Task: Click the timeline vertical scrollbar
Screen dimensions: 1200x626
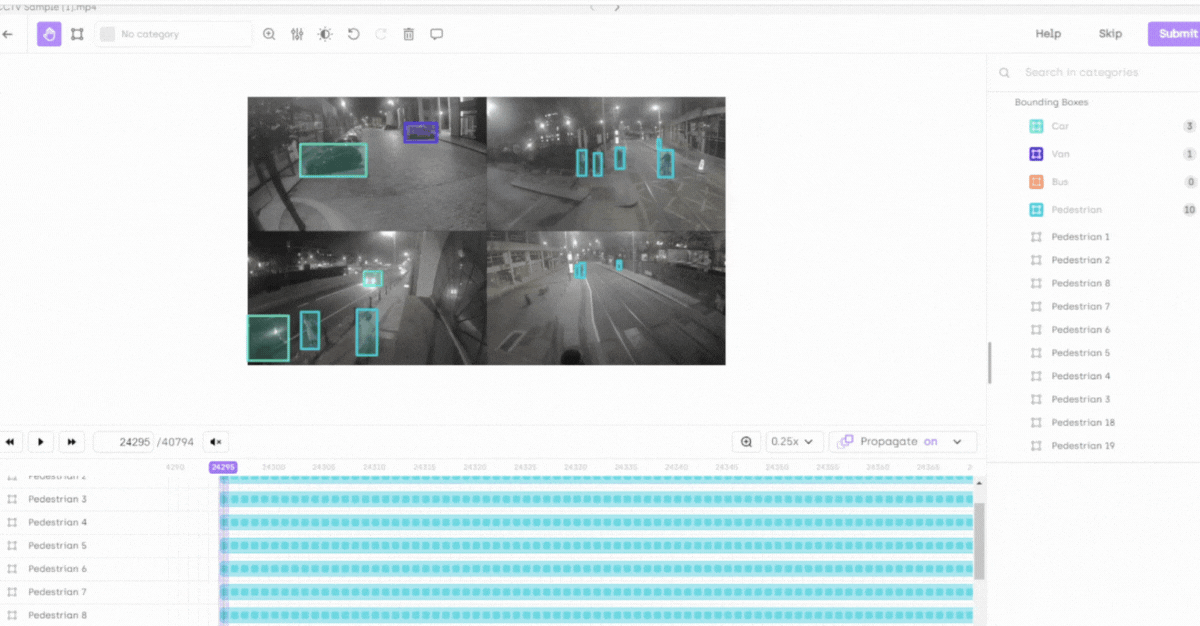Action: pos(979,541)
